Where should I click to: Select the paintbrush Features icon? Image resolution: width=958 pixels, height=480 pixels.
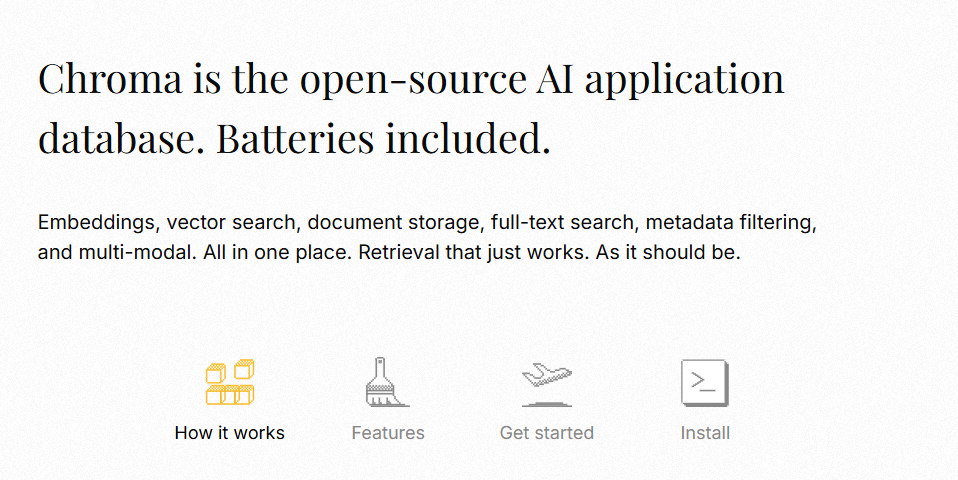[387, 383]
